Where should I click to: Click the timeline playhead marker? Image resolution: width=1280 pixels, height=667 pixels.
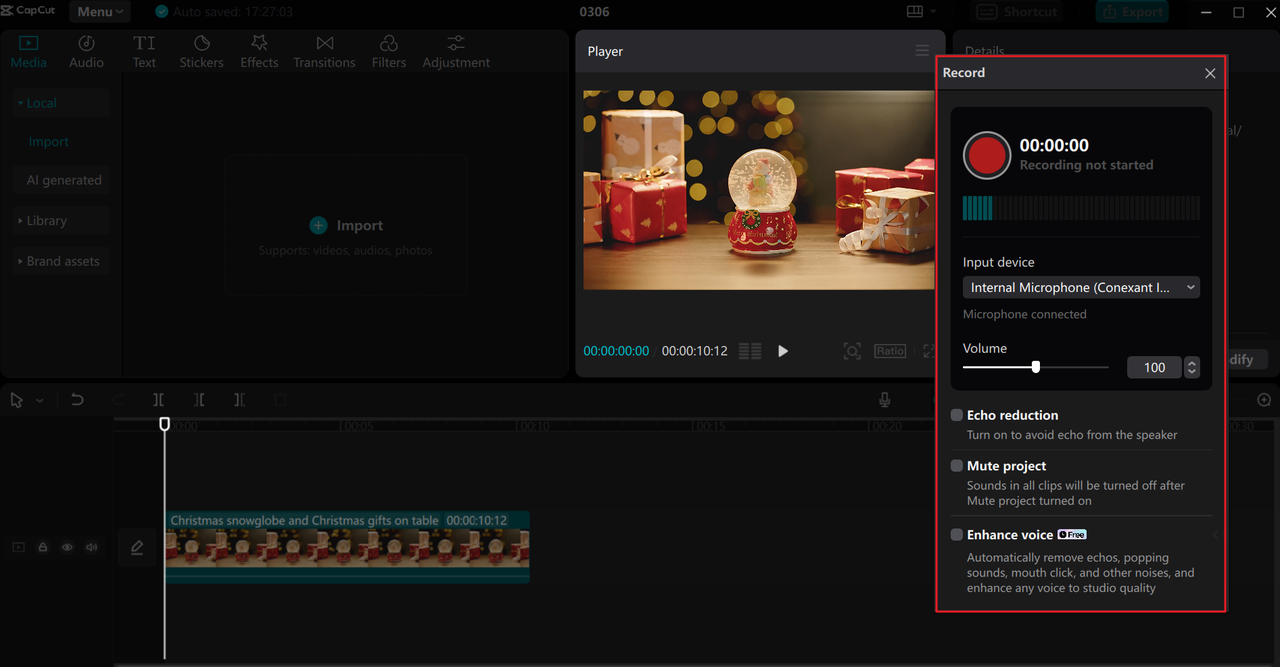[165, 424]
